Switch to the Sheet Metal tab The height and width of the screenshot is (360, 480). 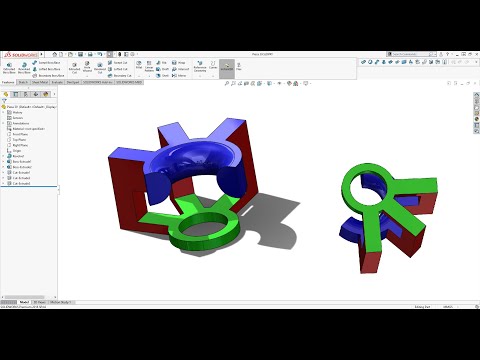(40, 82)
